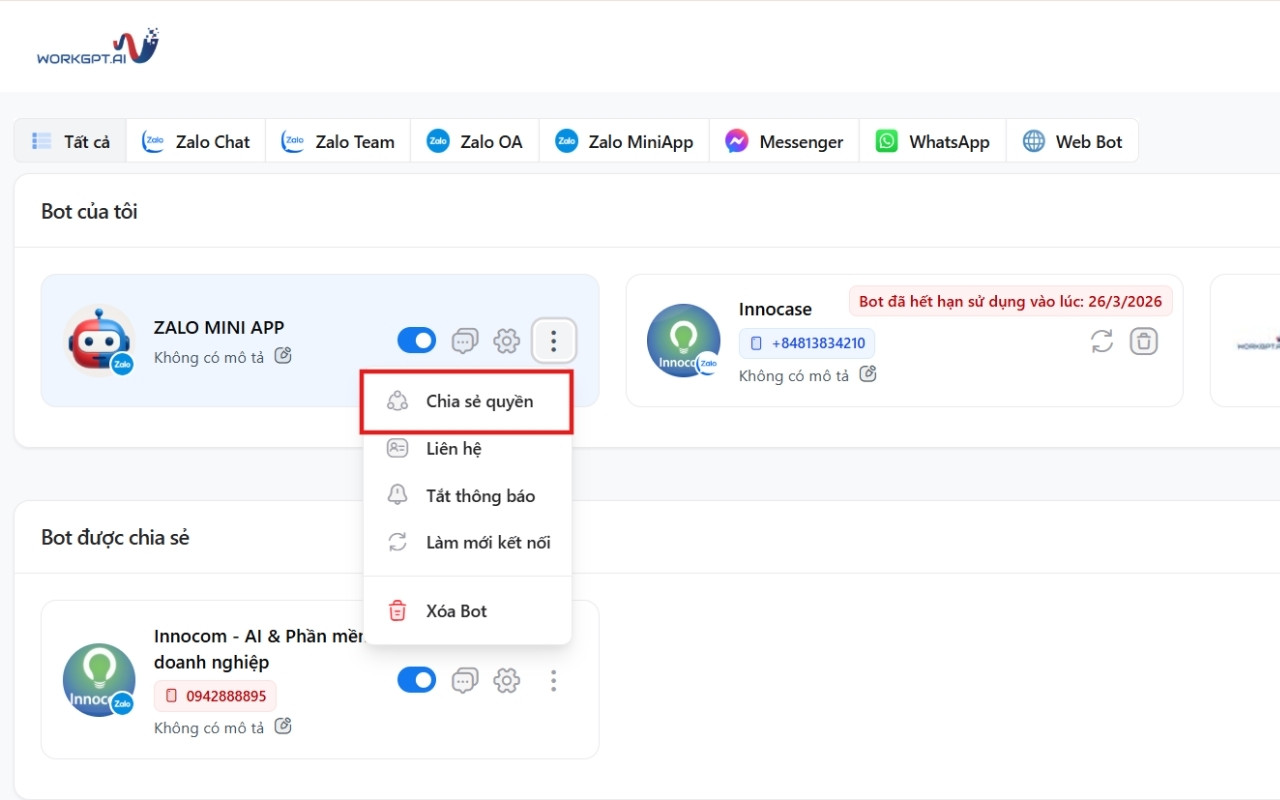1280x800 pixels.
Task: Open chat icon for Innocom bot
Action: point(464,681)
